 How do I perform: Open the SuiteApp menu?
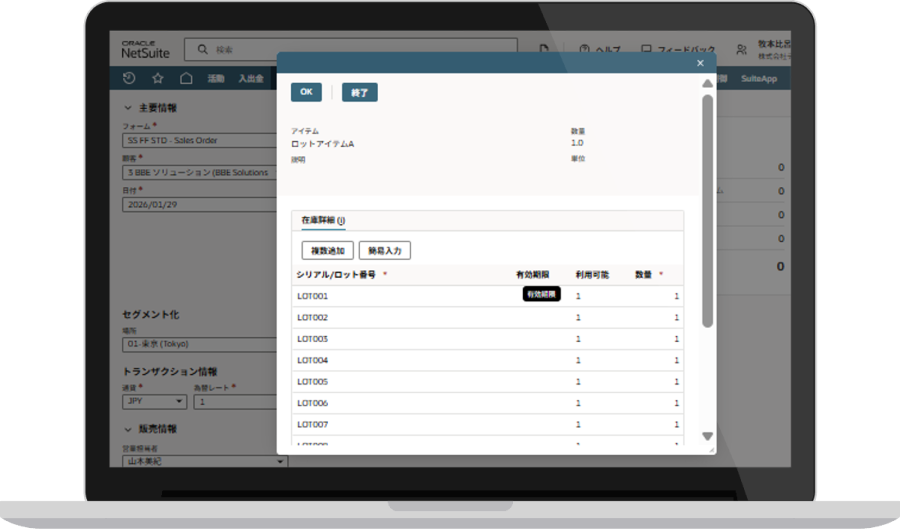(x=759, y=79)
